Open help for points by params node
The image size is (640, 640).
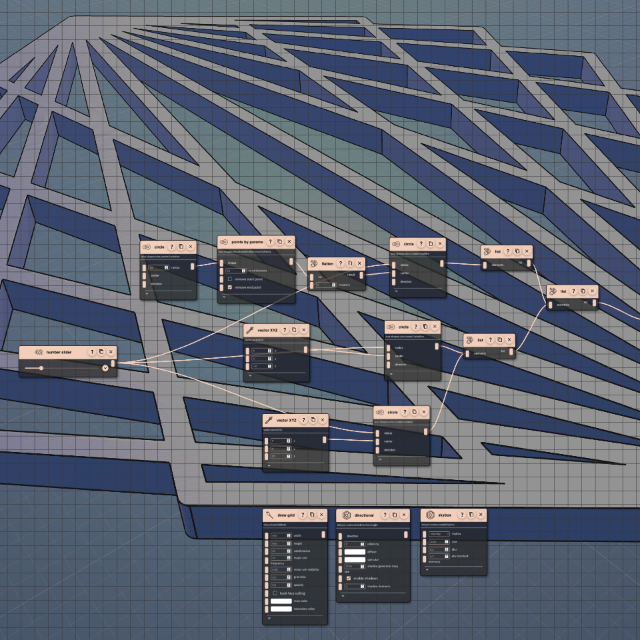pyautogui.click(x=270, y=242)
